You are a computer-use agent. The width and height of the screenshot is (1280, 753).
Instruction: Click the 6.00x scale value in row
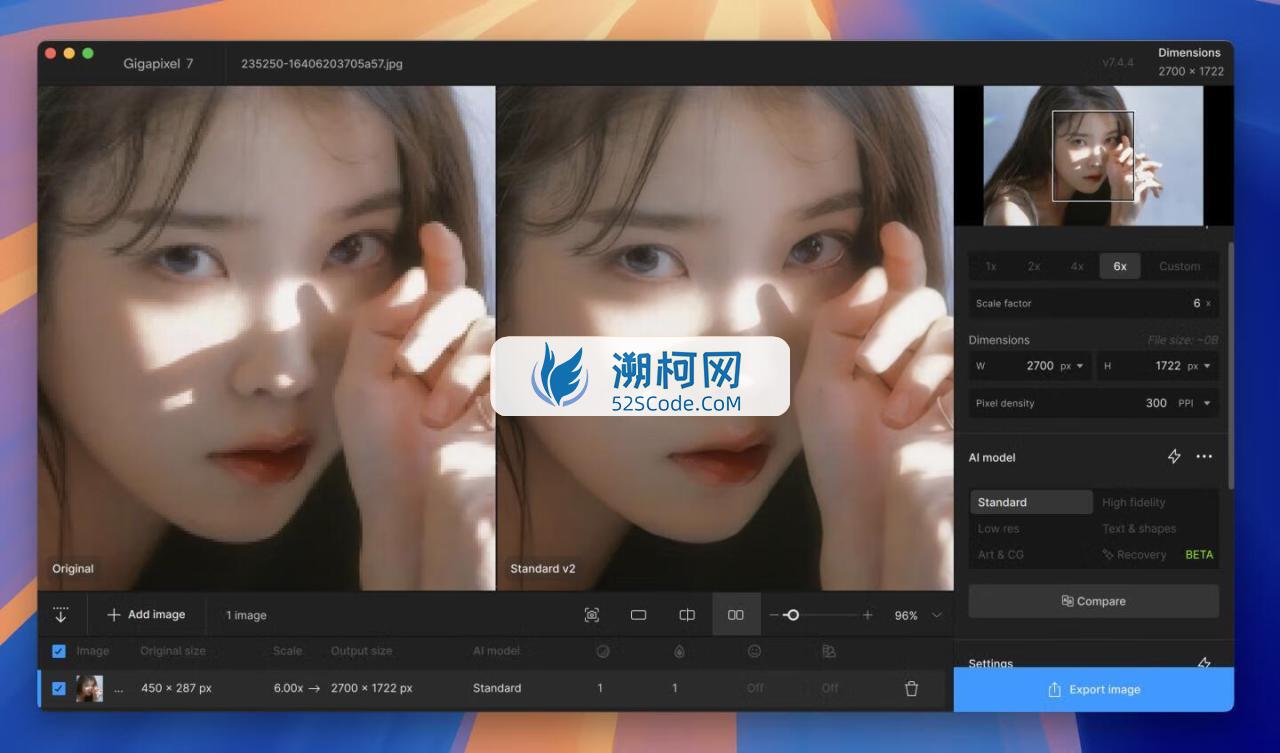[288, 688]
